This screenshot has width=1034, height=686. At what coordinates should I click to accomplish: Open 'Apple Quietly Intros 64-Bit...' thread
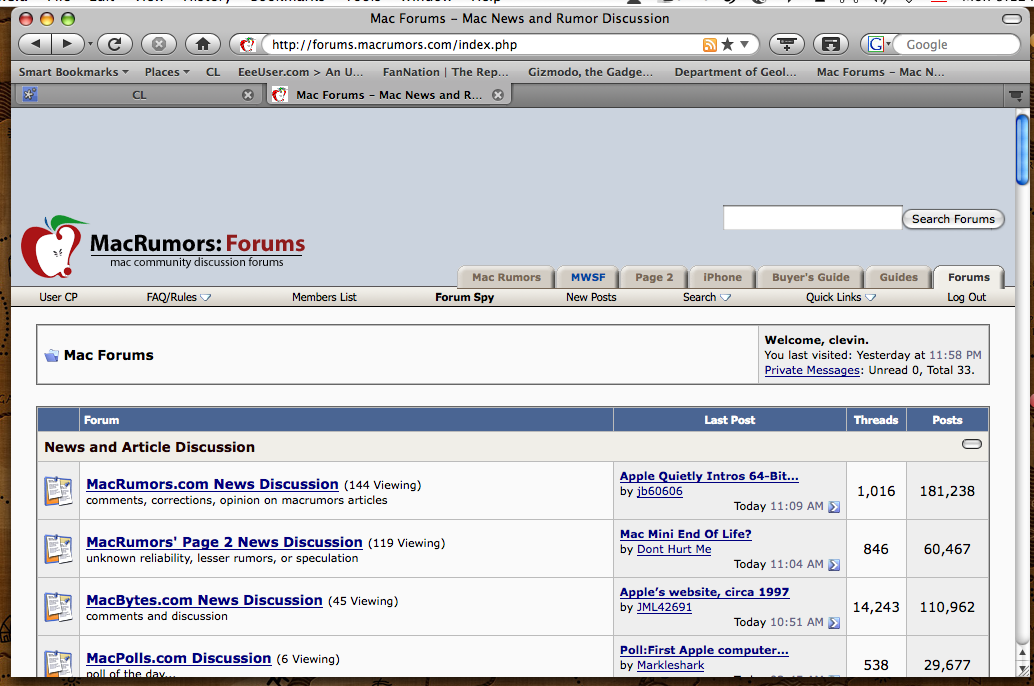pos(709,476)
